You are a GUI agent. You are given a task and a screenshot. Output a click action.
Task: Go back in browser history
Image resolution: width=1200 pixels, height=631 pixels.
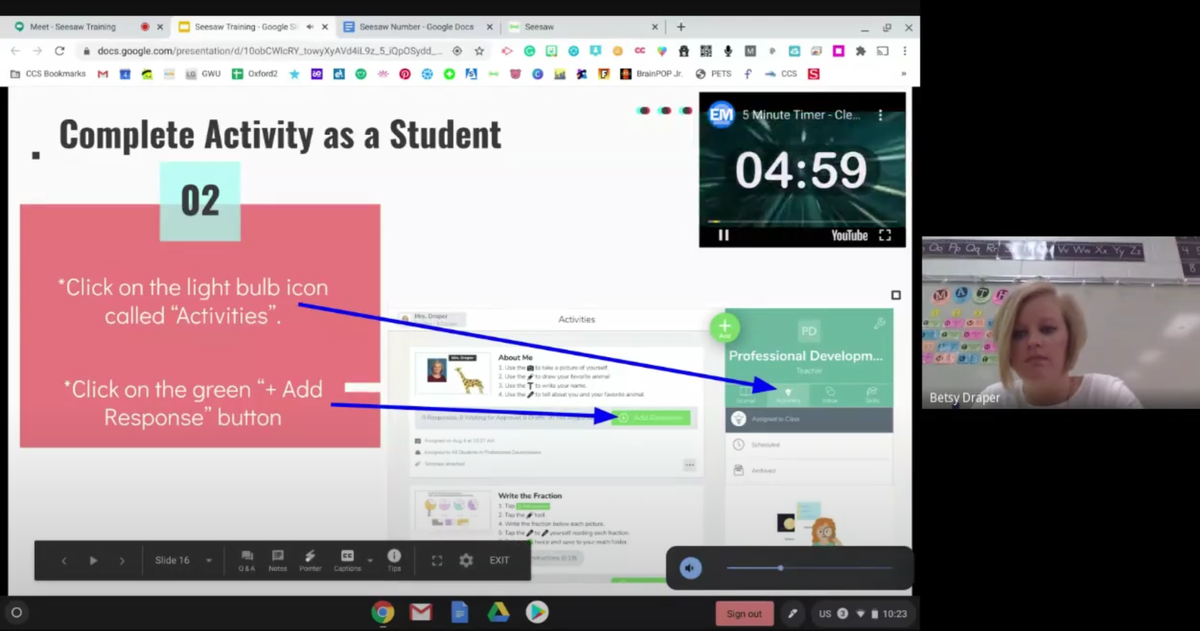click(15, 50)
